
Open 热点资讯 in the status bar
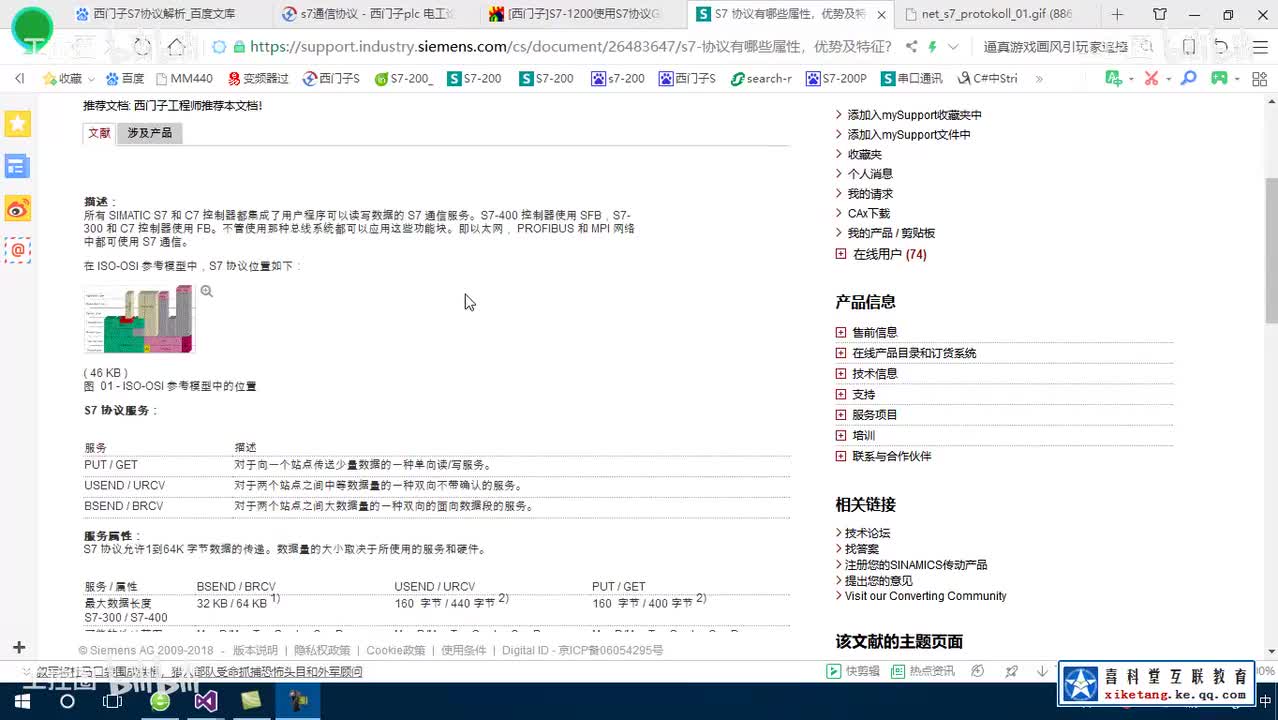click(922, 671)
